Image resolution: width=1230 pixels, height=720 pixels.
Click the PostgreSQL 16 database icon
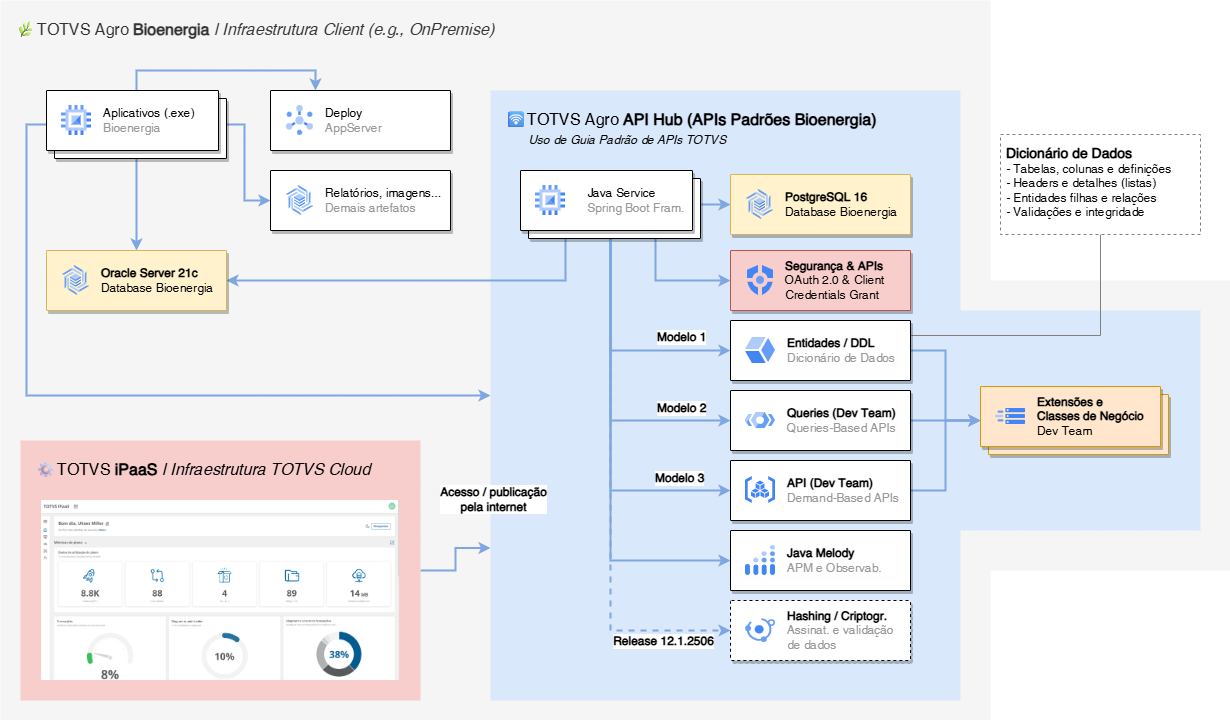(758, 204)
